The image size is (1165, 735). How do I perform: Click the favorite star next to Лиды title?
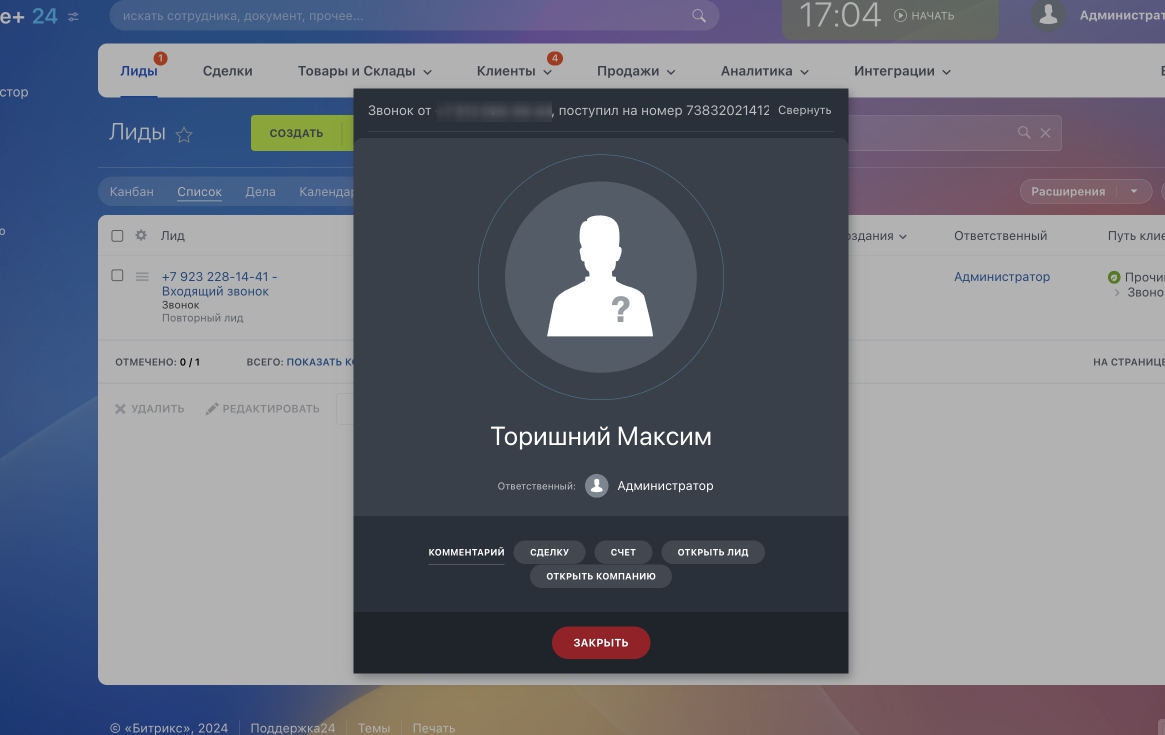[x=184, y=135]
